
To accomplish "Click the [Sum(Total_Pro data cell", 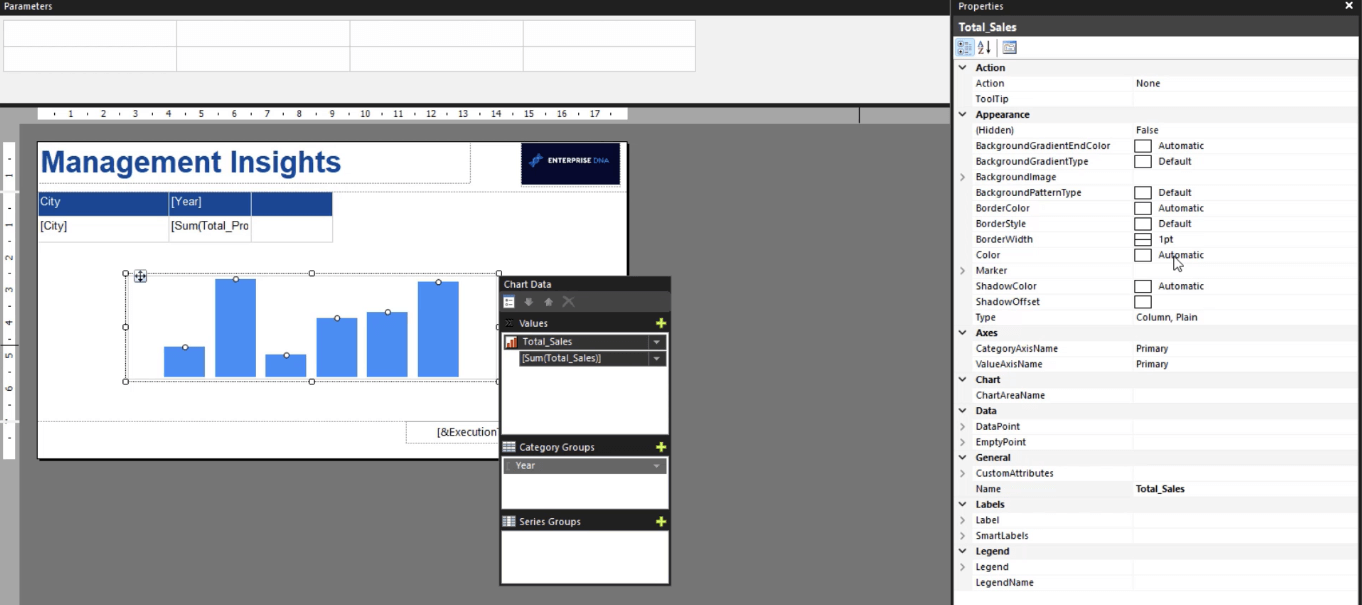I will pos(210,228).
